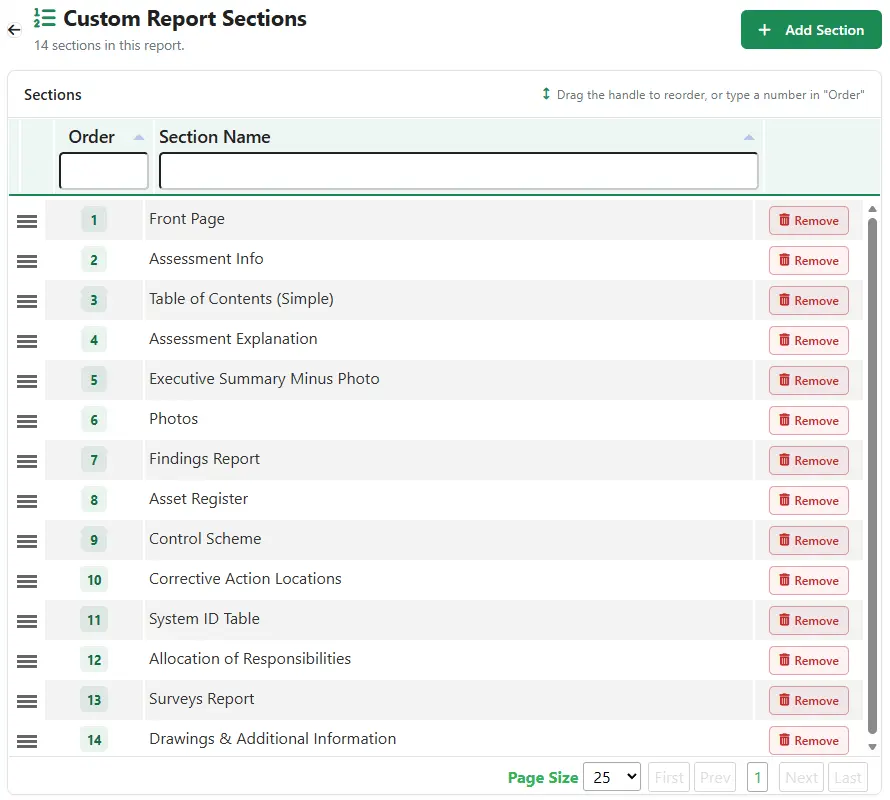Click the drag handle for Surveys Report
Viewport: 890px width, 800px height.
tap(27, 701)
